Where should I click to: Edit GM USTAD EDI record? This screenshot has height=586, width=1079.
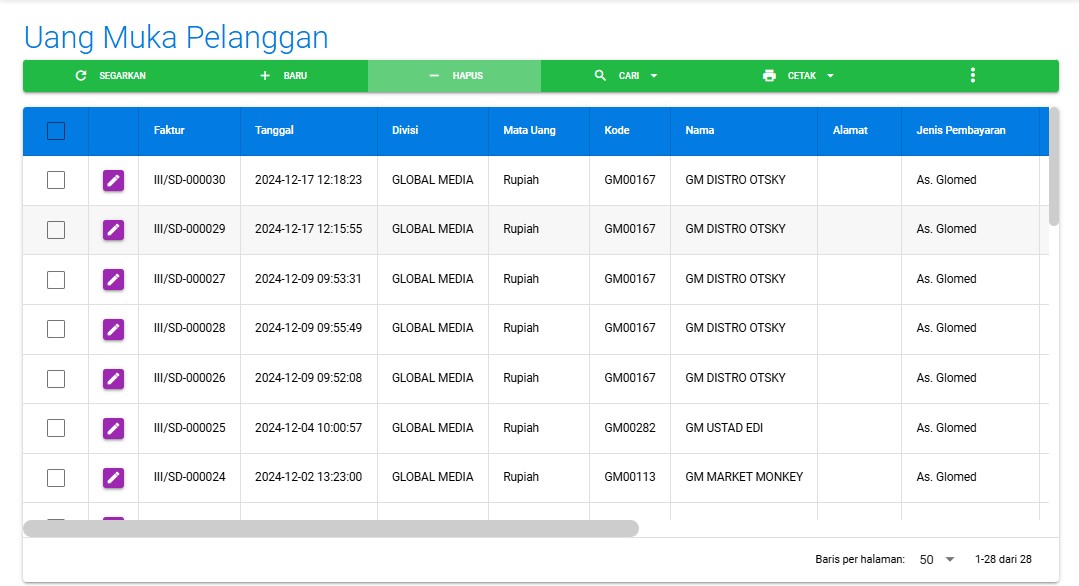(x=113, y=428)
